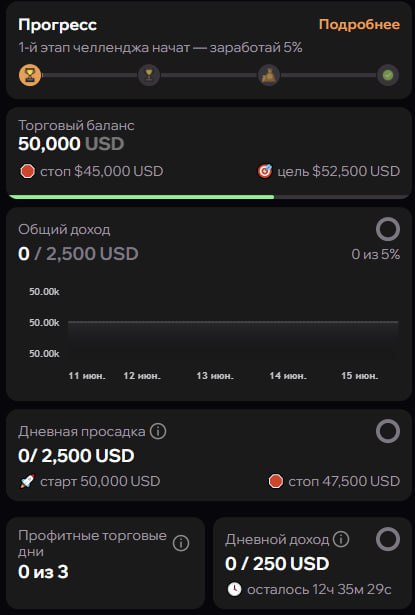Click info icon next to Дневной доход
Screen dimensions: 415x615
(x=341, y=539)
